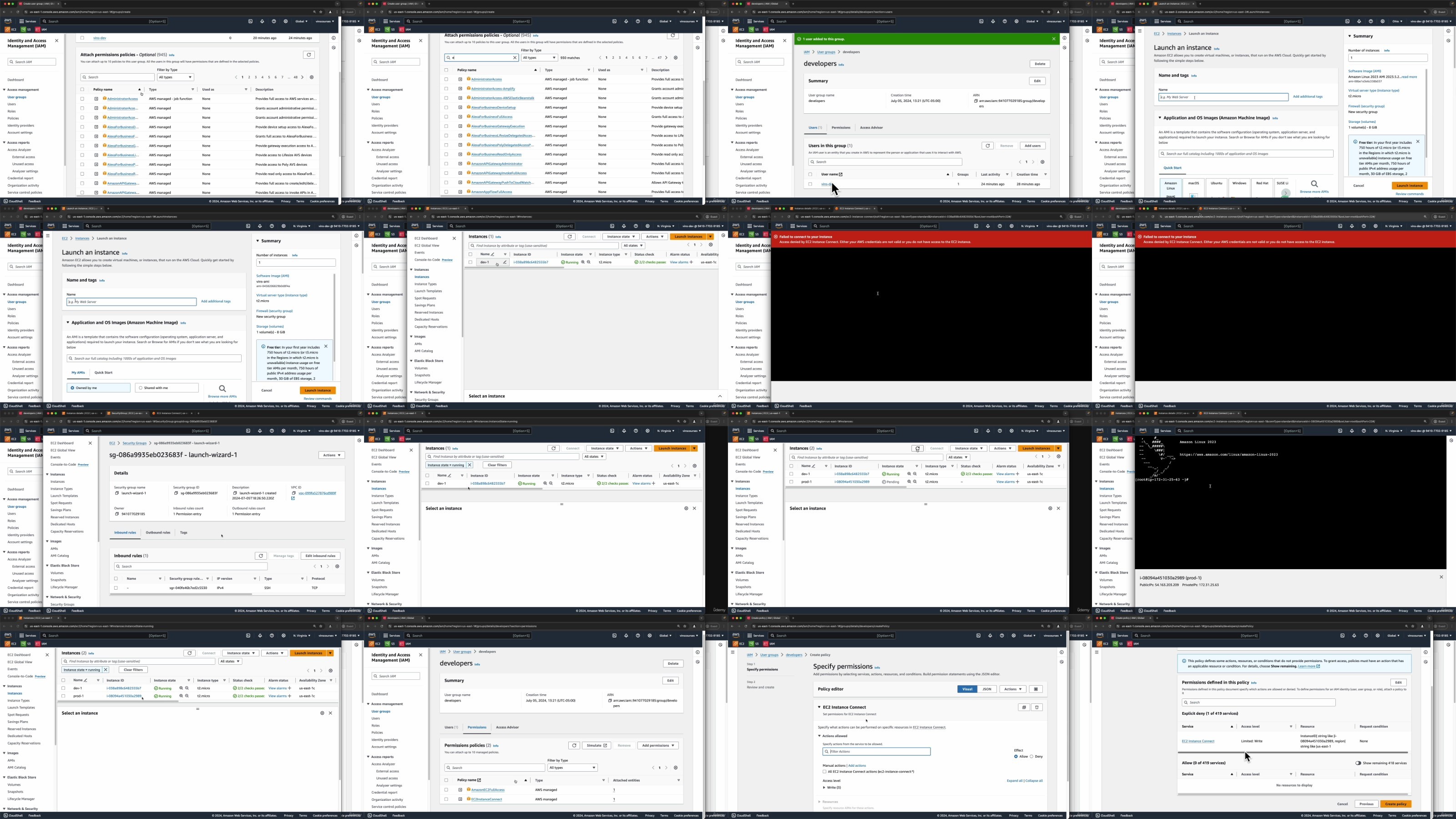The image size is (1456, 819).
Task: Duplicate the EC2 Instance Connect statement icon
Action: click(x=1024, y=707)
